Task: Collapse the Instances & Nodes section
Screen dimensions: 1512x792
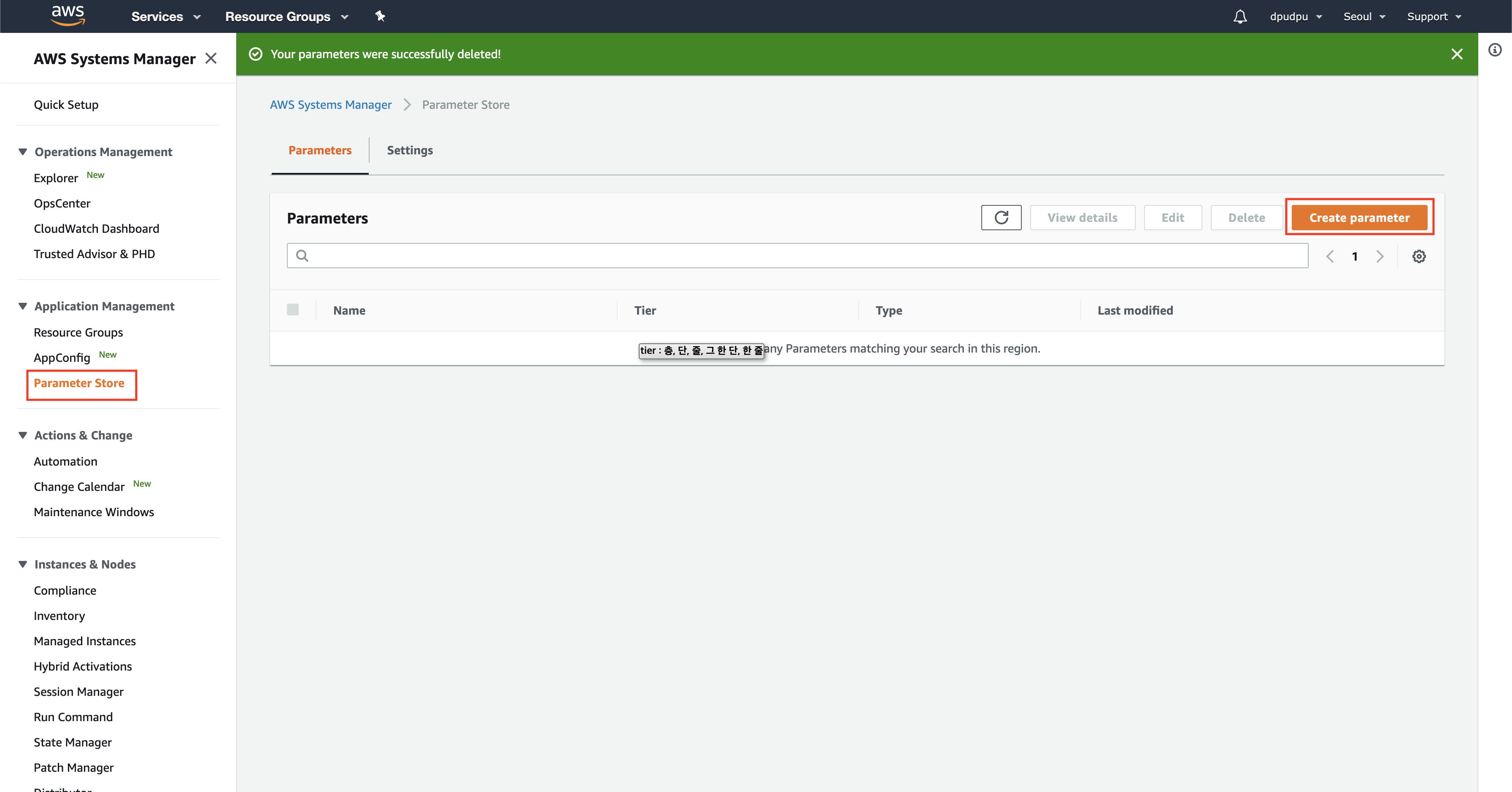Action: [23, 564]
